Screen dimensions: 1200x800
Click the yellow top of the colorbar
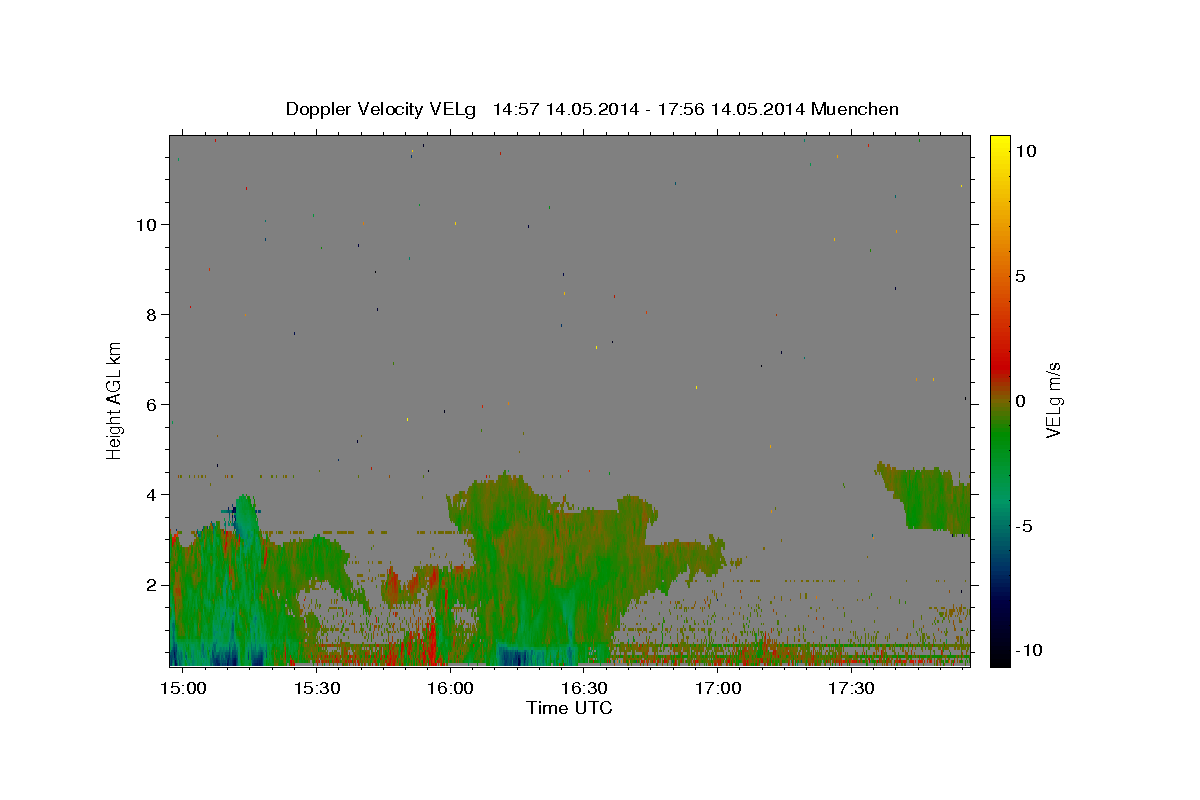pyautogui.click(x=999, y=141)
